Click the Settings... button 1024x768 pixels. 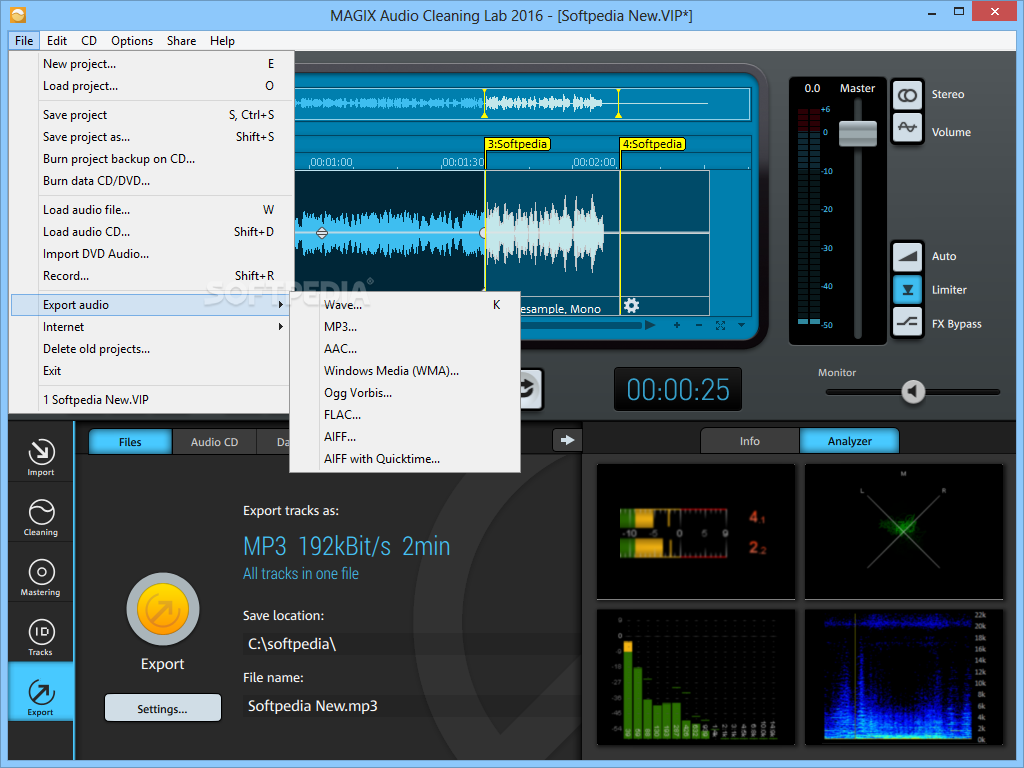pyautogui.click(x=163, y=709)
